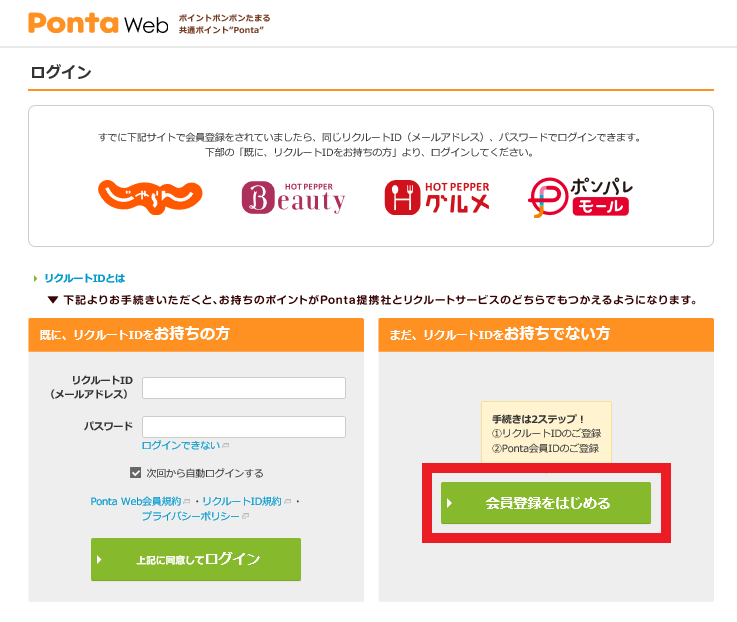Open the プライバシーポリシー link
Image resolution: width=737 pixels, height=622 pixels.
point(189,516)
